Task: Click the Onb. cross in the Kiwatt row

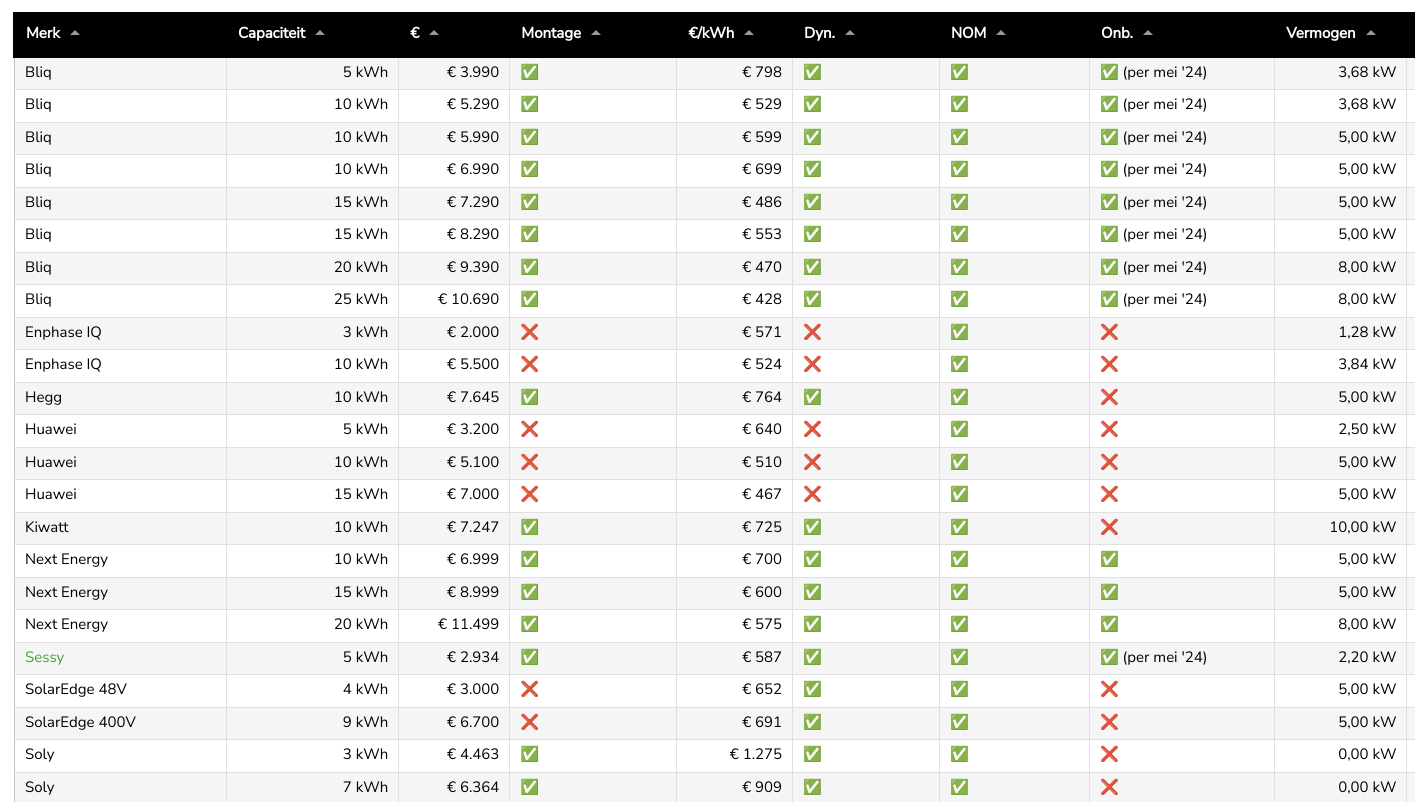Action: 1109,527
